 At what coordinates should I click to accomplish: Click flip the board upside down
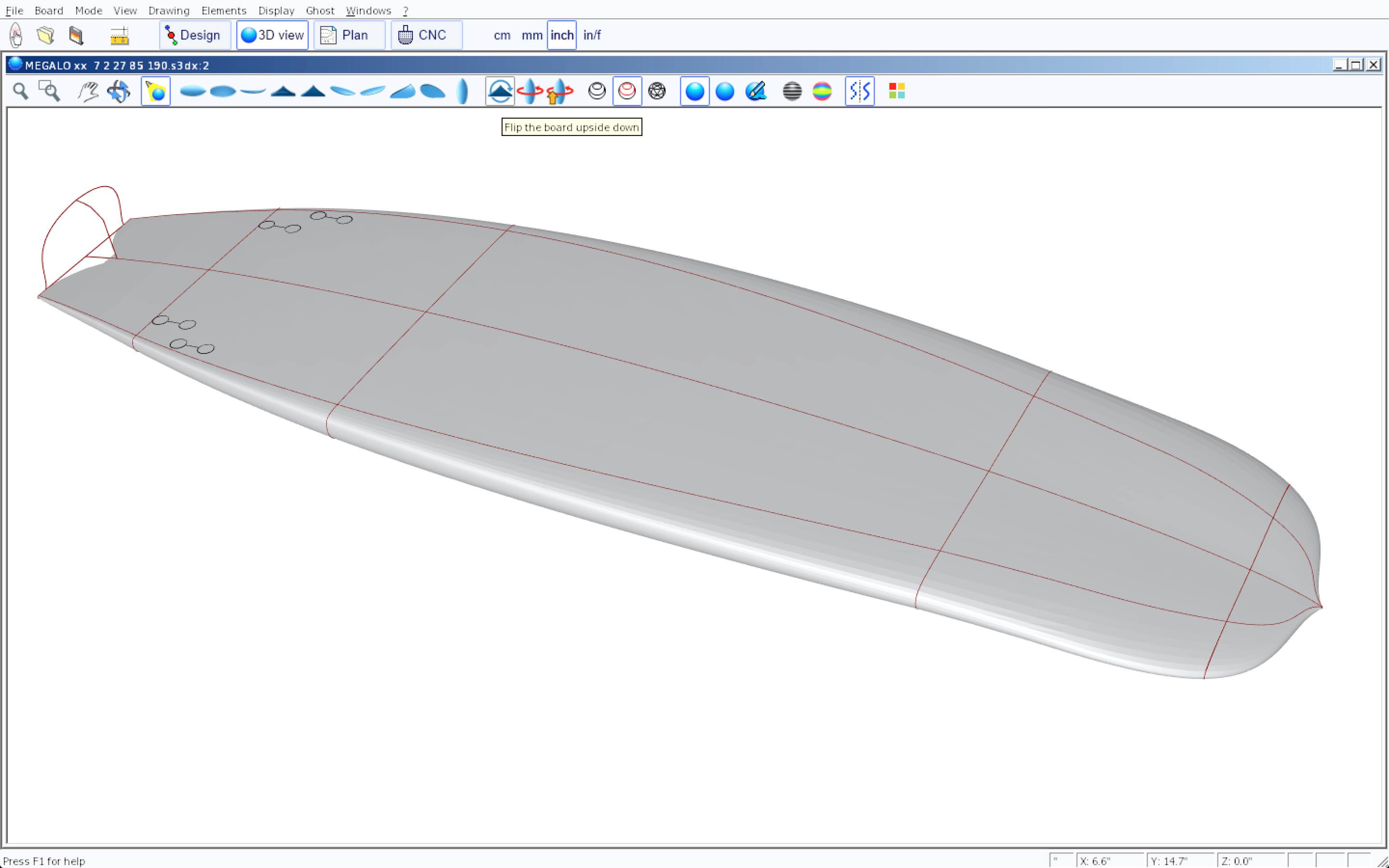tap(499, 91)
